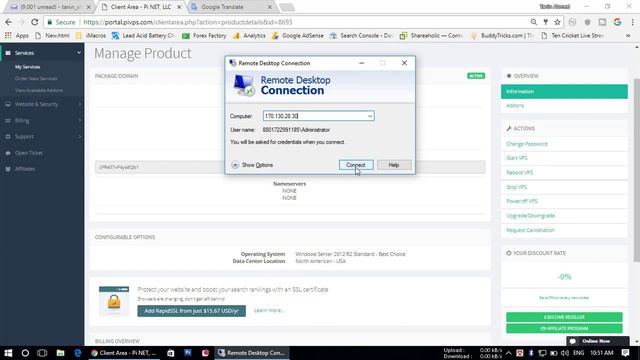Open the Photoshop icon in the taskbar
Image resolution: width=640 pixels, height=360 pixels.
(188, 353)
